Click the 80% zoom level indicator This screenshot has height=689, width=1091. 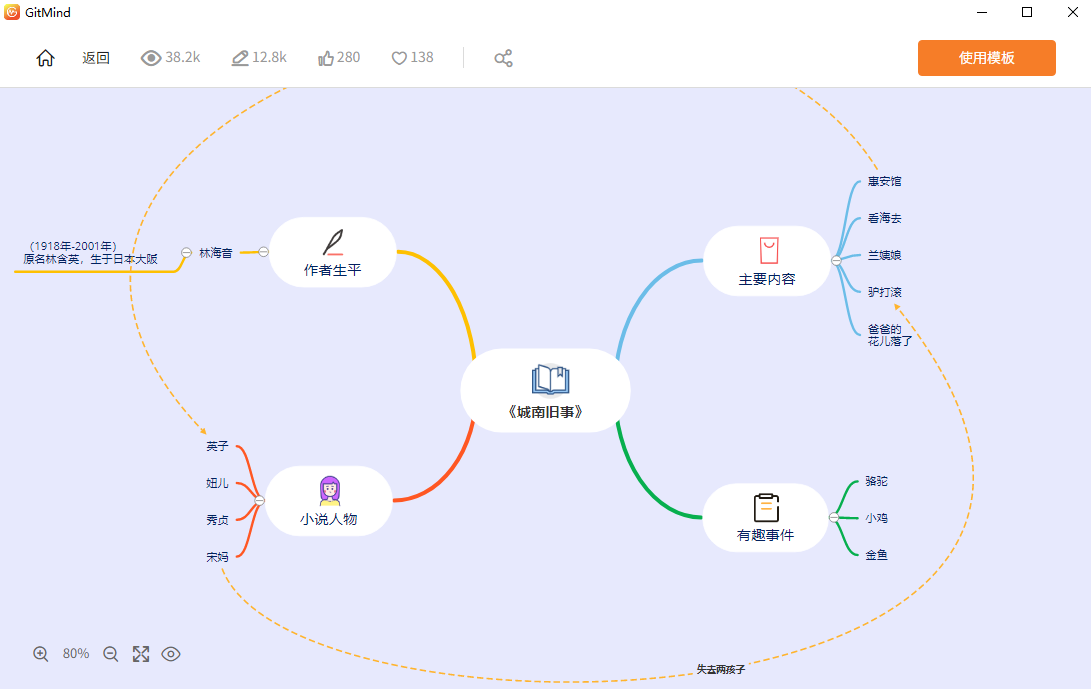click(x=75, y=653)
